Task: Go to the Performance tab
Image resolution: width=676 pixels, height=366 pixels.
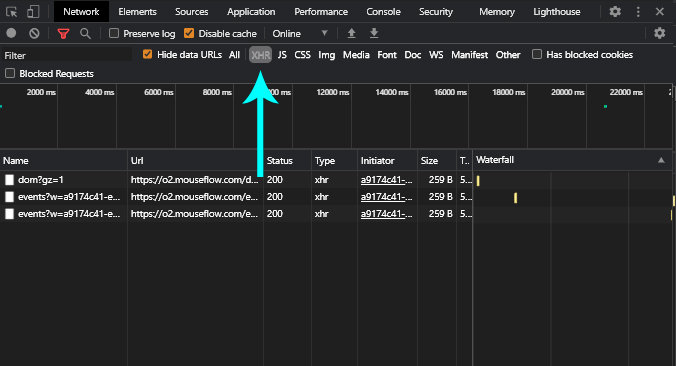Action: pos(321,12)
